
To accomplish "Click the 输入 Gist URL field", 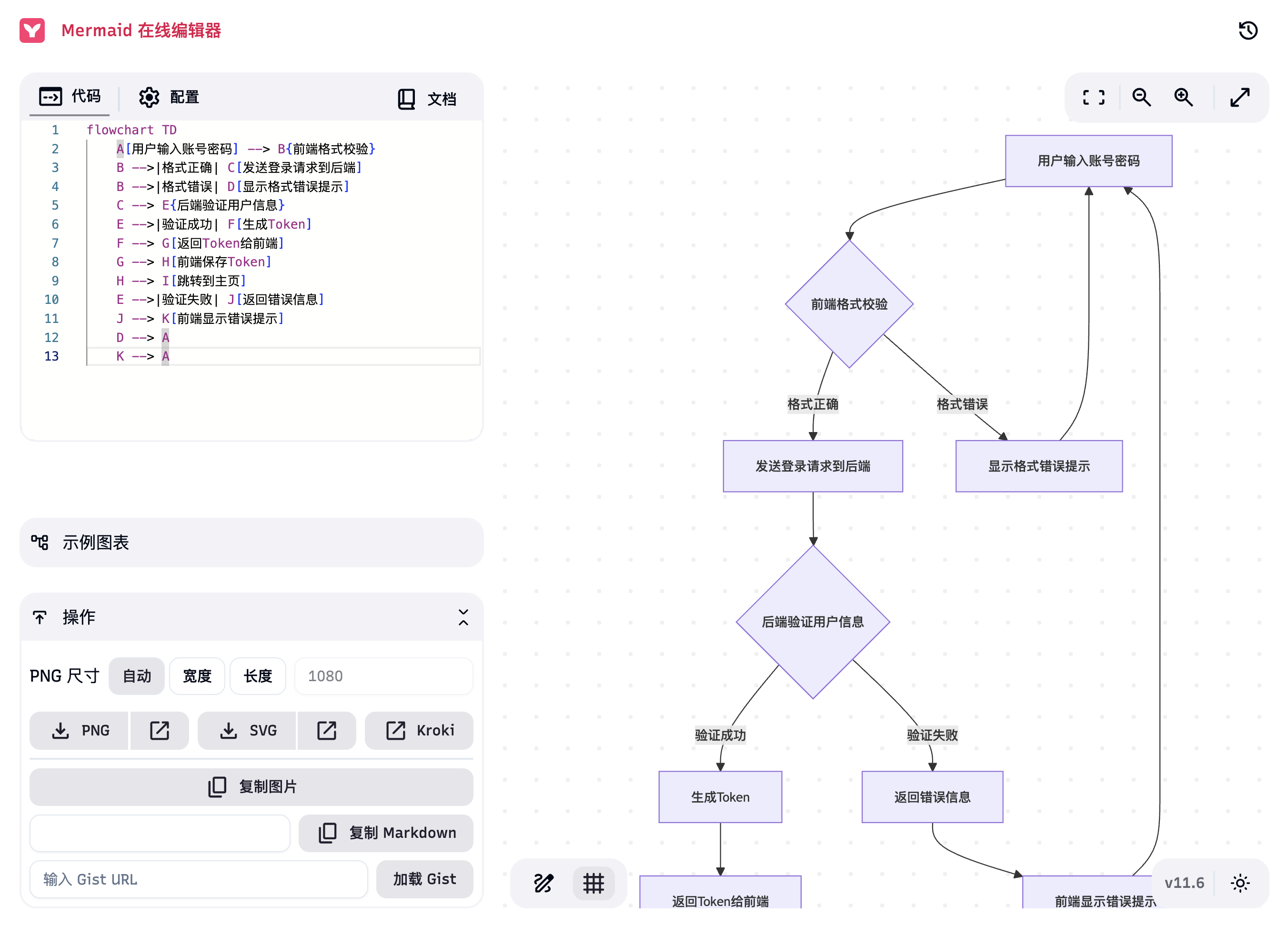I will (x=199, y=879).
